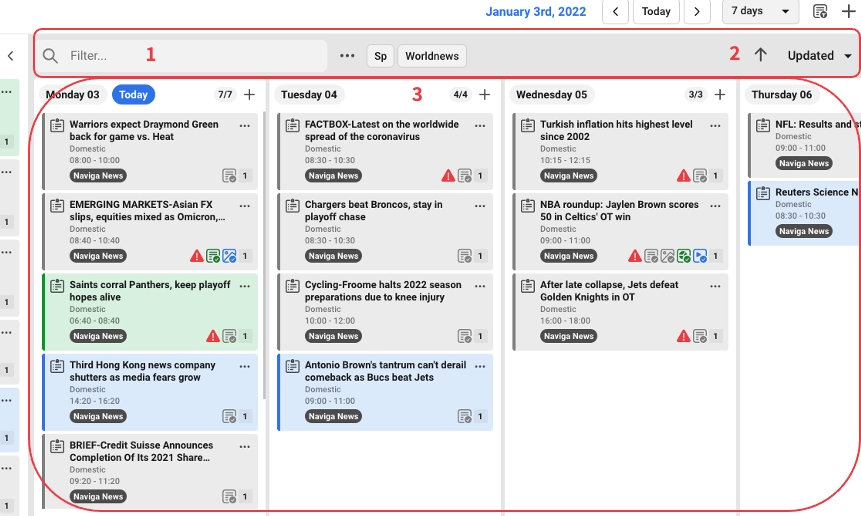This screenshot has height=516, width=861.
Task: Toggle the Worldnews filter chip
Action: (x=432, y=56)
